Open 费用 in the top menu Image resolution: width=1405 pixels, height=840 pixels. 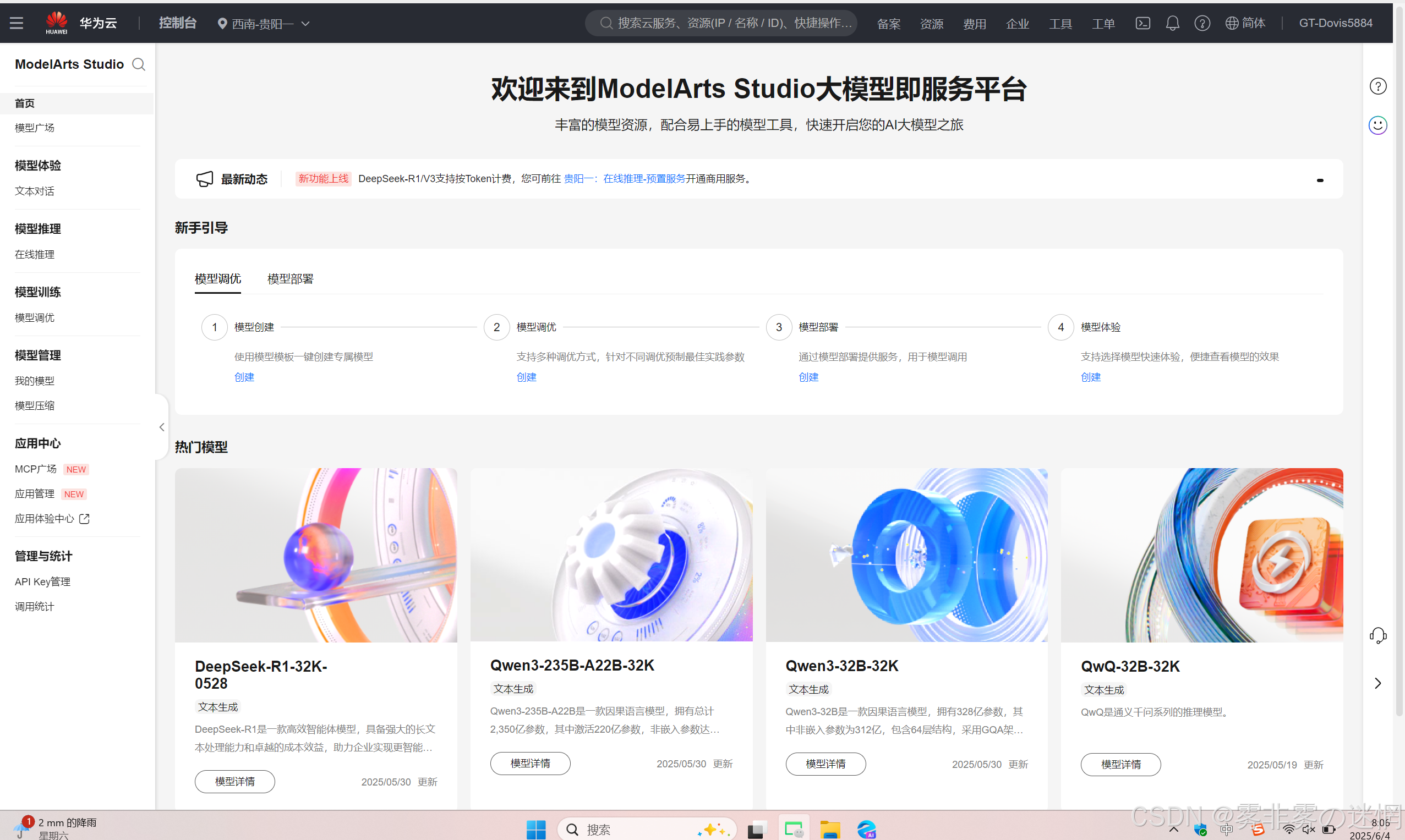(975, 24)
